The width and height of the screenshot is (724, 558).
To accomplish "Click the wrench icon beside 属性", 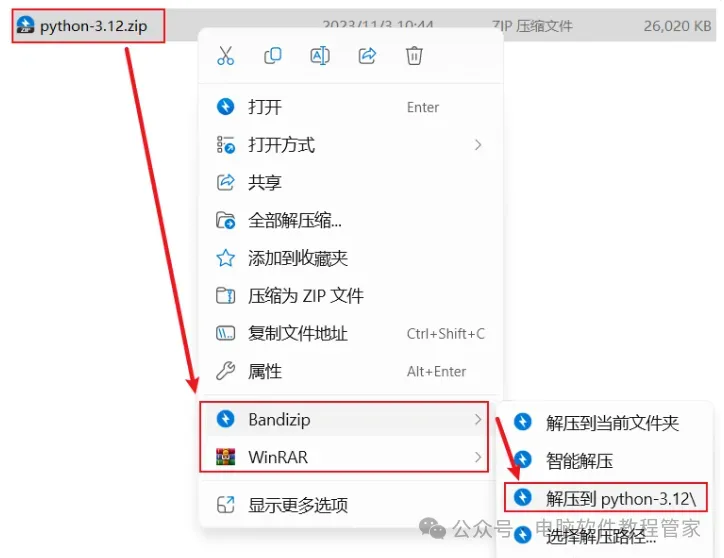I will tap(225, 371).
